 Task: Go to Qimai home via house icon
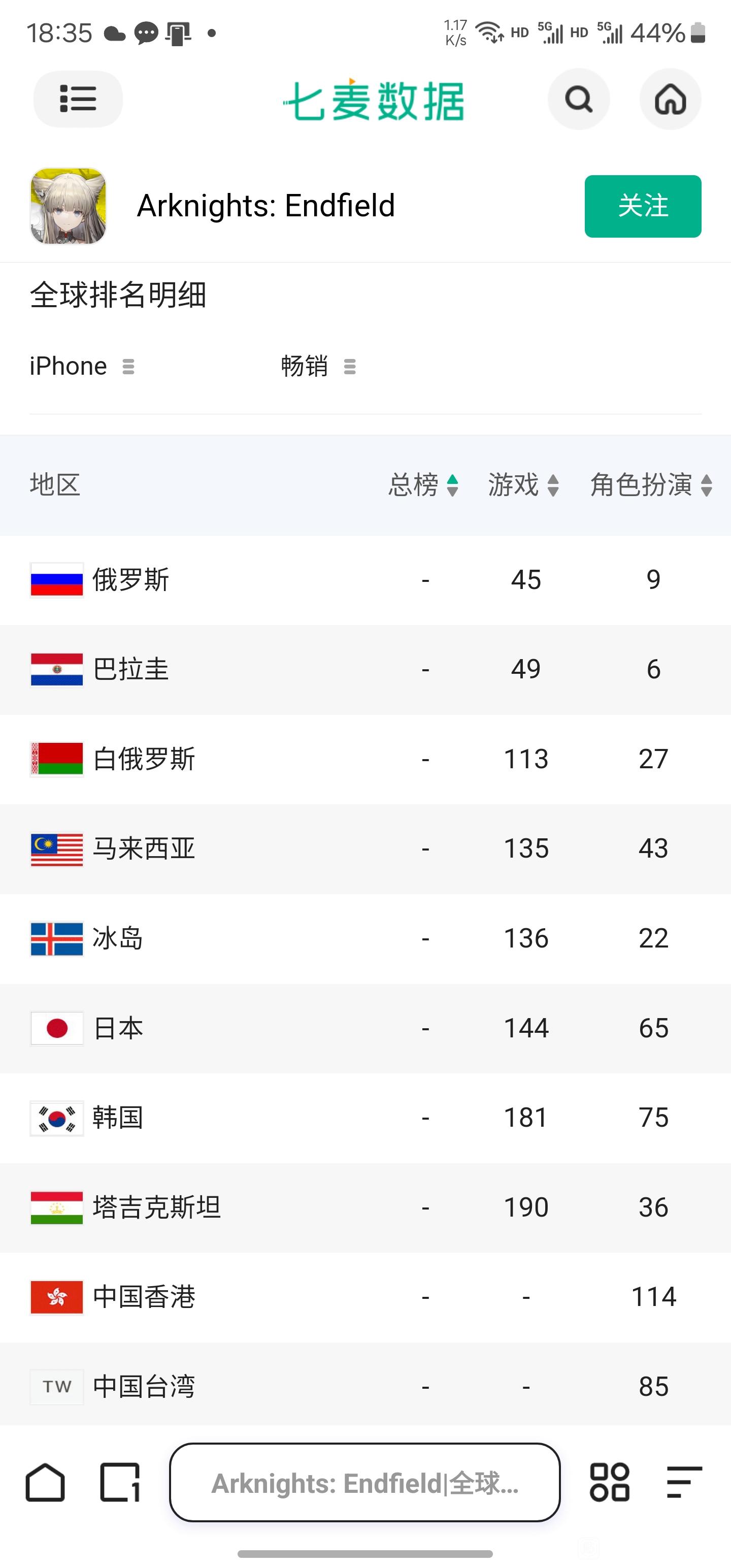[x=670, y=99]
